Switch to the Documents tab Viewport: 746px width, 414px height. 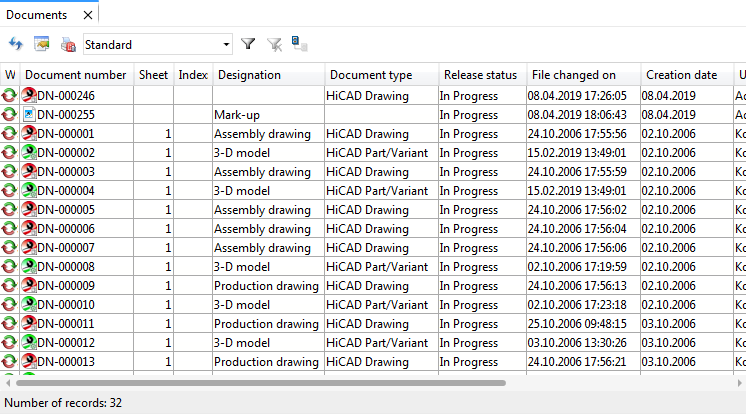coord(35,15)
